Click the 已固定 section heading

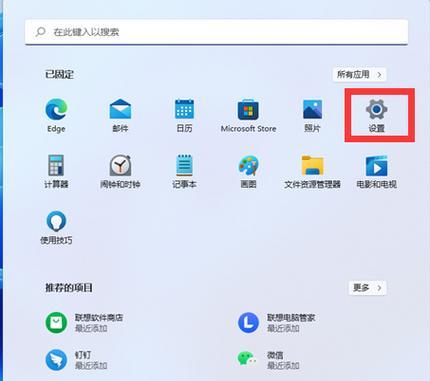[x=59, y=74]
